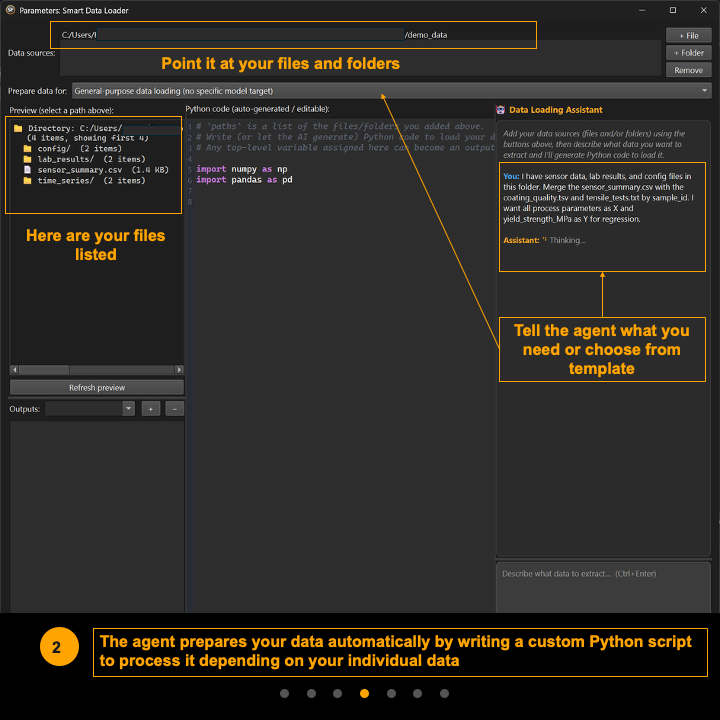Click preview scrollbar left arrow

pos(14,370)
